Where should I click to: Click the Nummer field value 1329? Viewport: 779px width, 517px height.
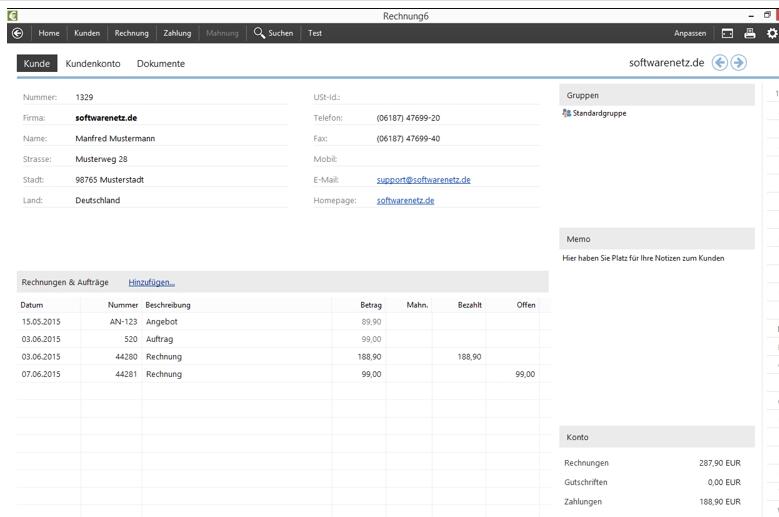click(84, 97)
